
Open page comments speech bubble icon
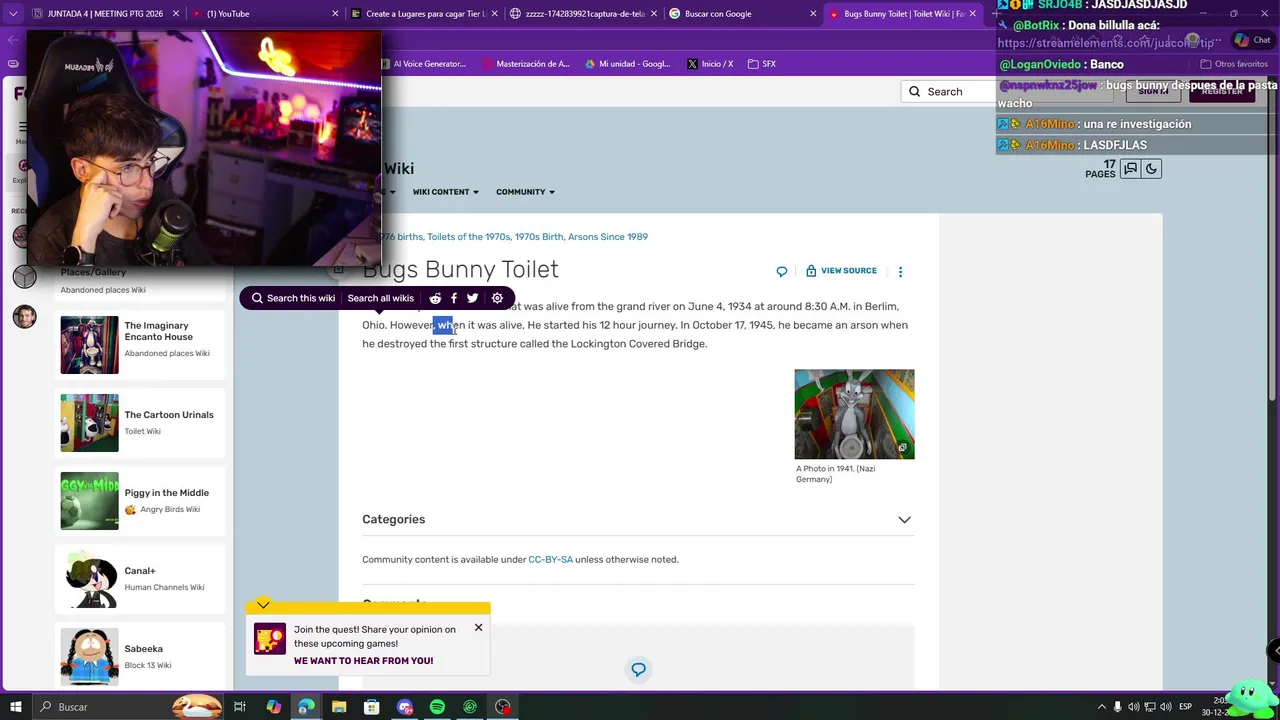(782, 271)
